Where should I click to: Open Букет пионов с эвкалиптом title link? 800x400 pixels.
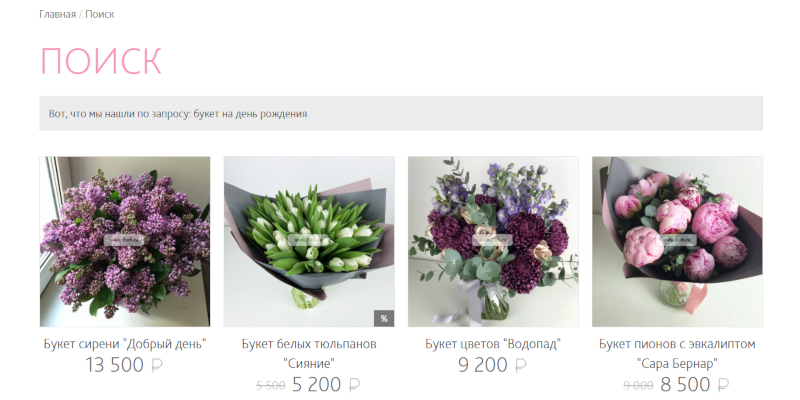(678, 354)
